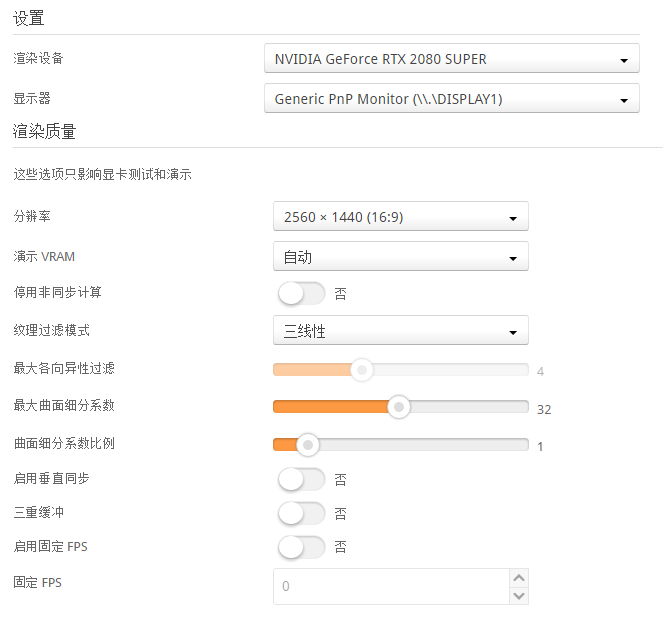Open the 演示 VRAM dropdown

400,257
